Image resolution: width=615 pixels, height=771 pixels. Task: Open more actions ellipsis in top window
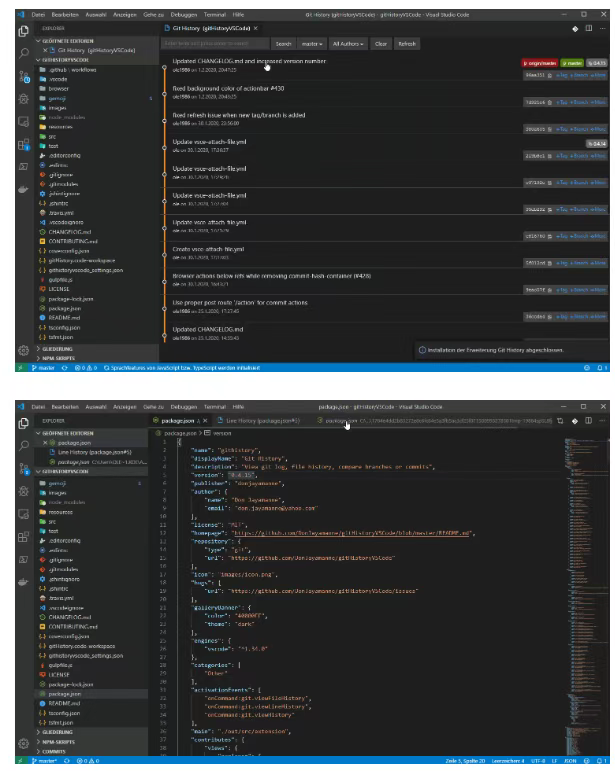point(602,29)
